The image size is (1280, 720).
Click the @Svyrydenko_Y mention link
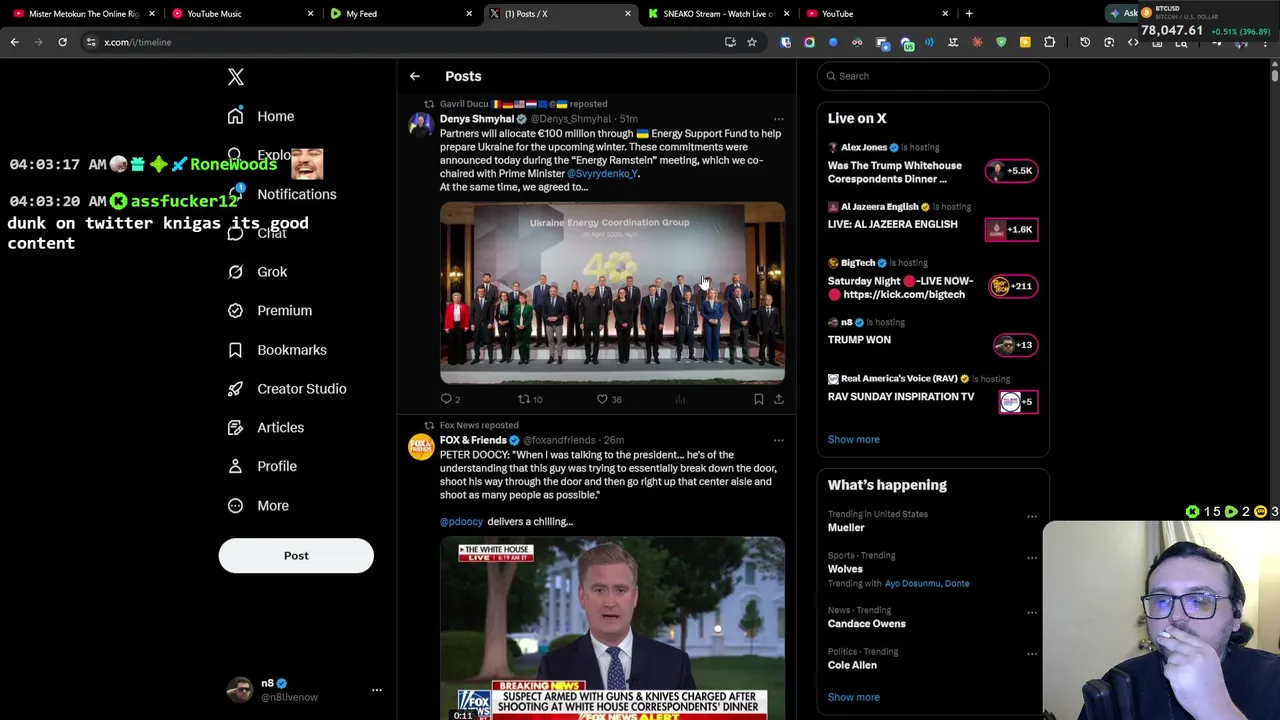602,173
